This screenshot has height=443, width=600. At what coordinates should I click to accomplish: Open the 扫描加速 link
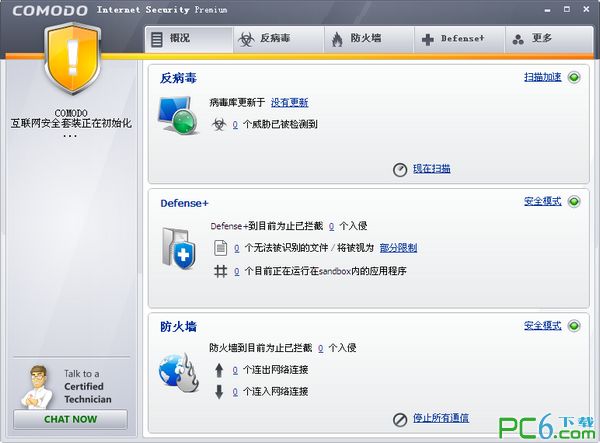543,77
